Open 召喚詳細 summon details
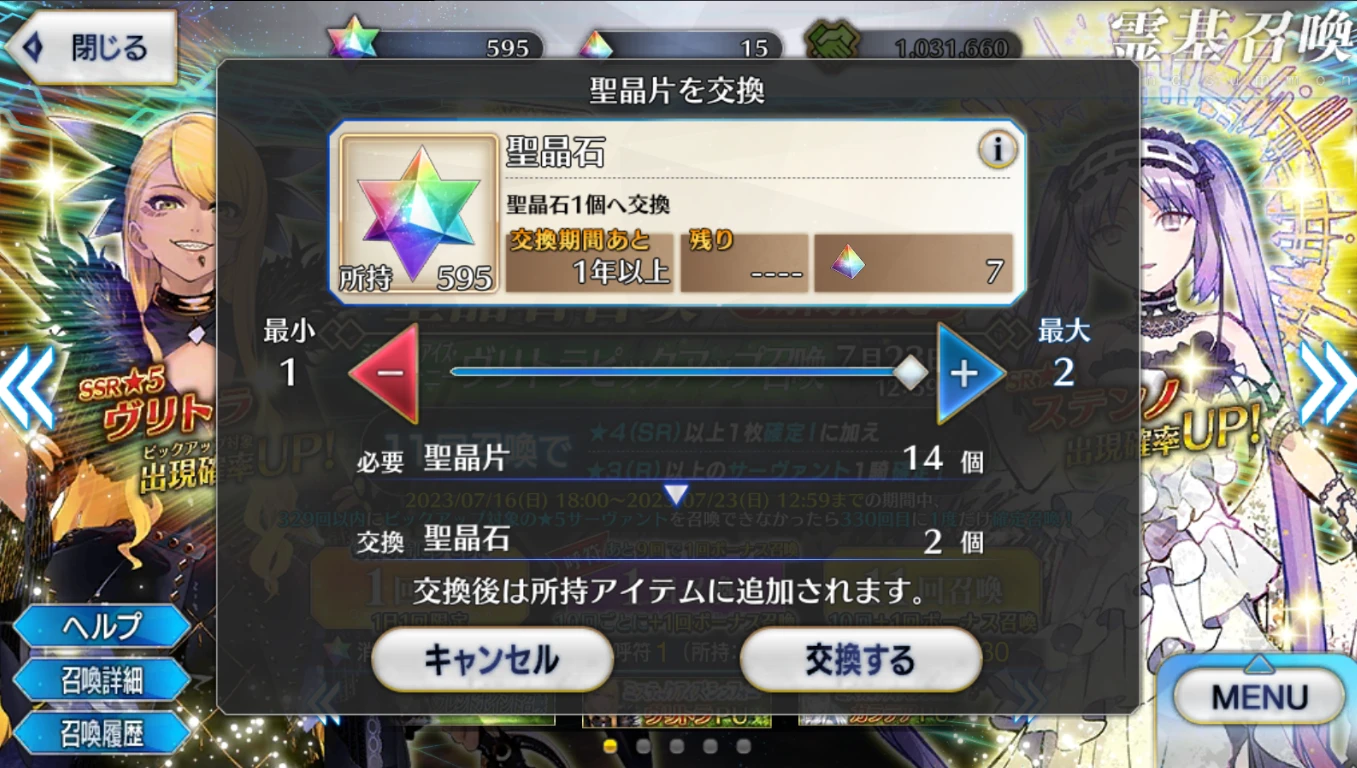 102,681
